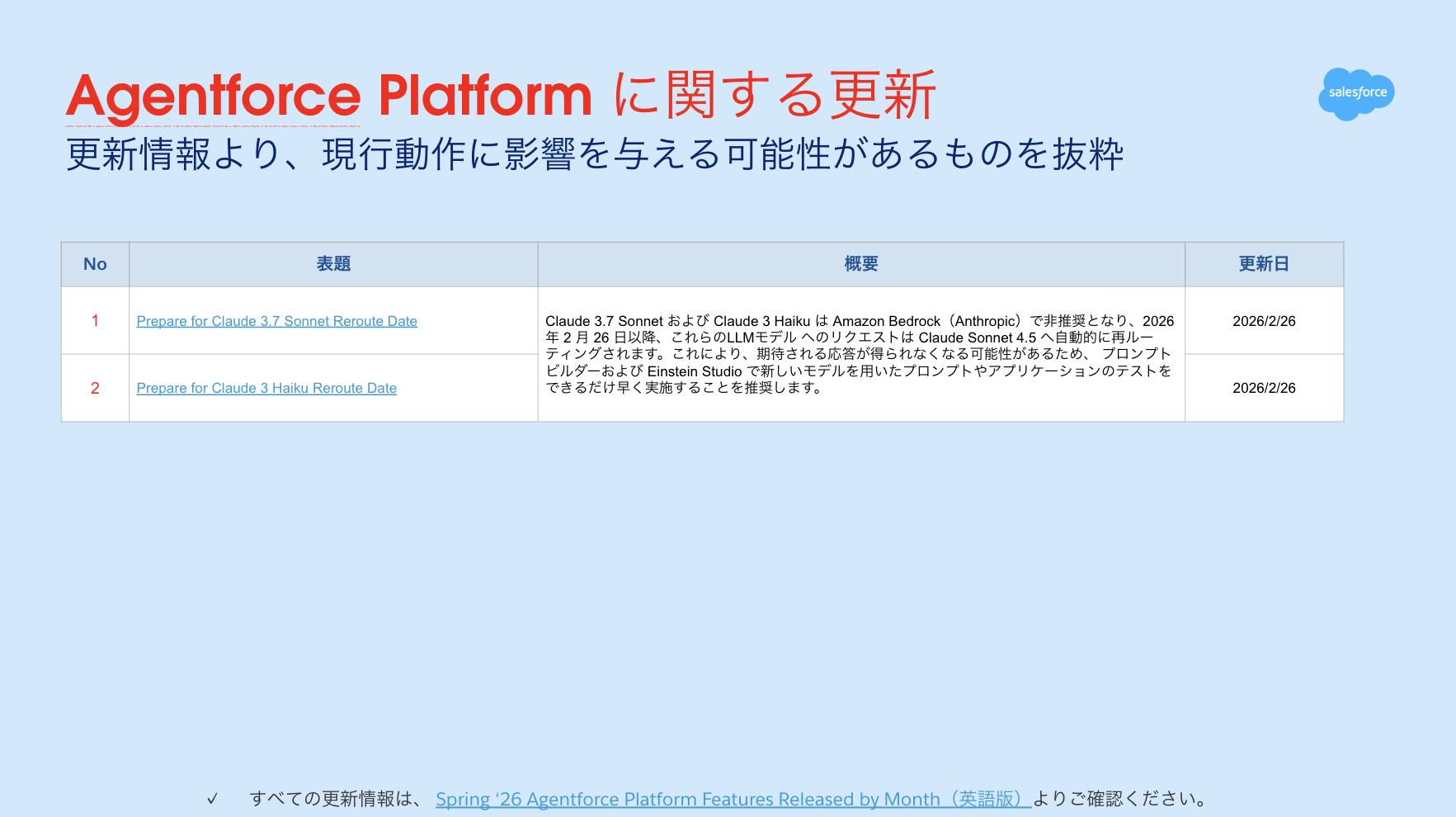This screenshot has width=1456, height=817.
Task: Click the 2026/2/26 date in the Haiku row
Action: pos(1264,388)
